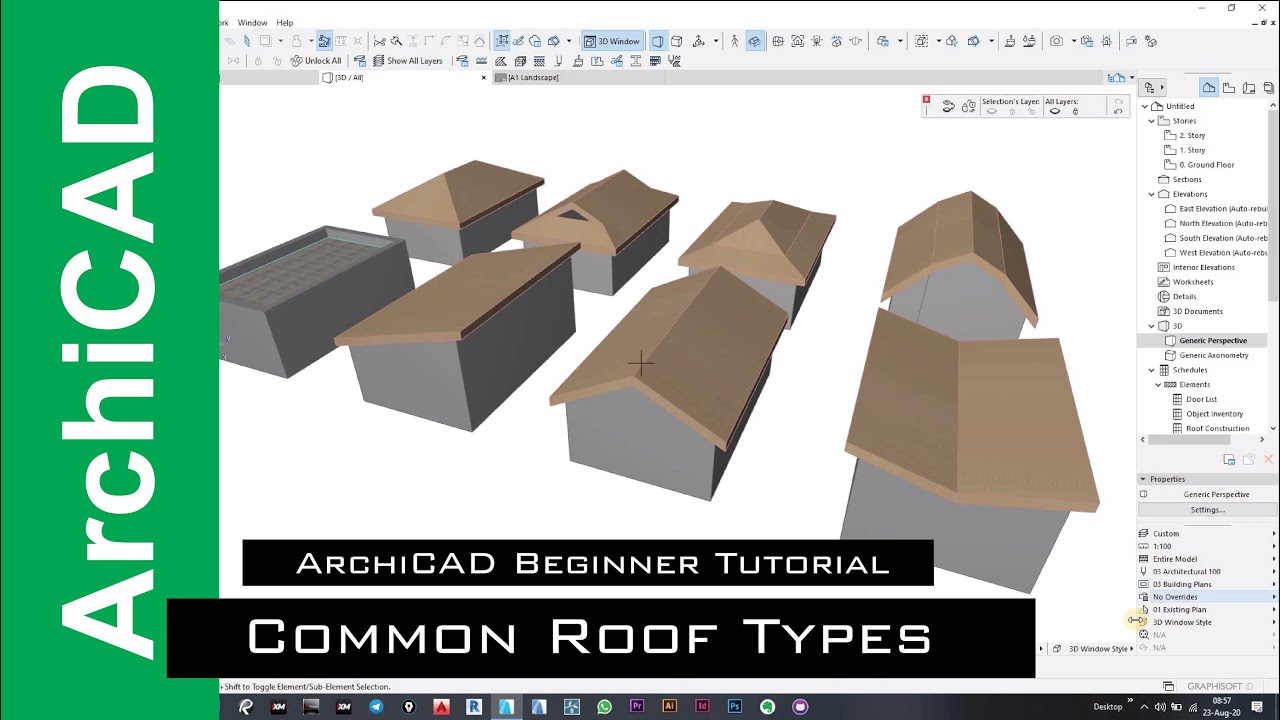
Task: Open the Entire Model structure display dropdown
Action: click(x=1208, y=559)
